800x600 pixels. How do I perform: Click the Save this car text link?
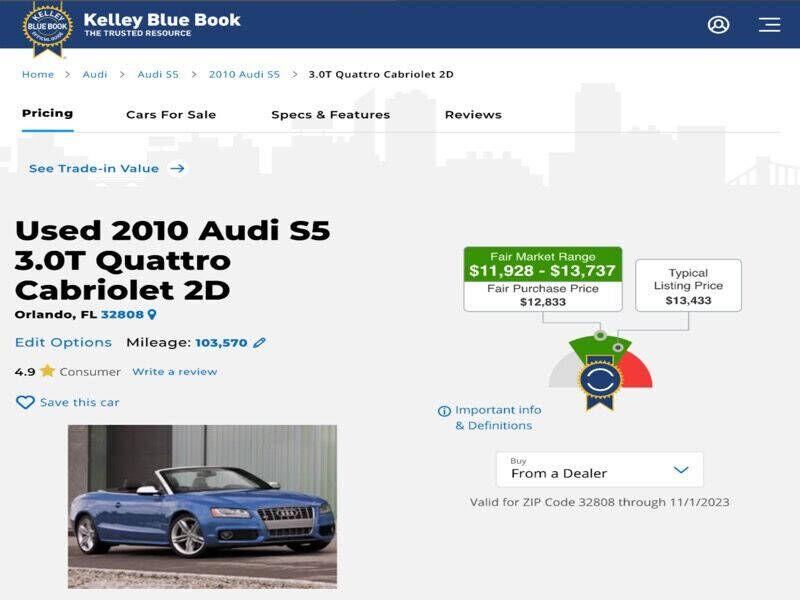point(80,403)
